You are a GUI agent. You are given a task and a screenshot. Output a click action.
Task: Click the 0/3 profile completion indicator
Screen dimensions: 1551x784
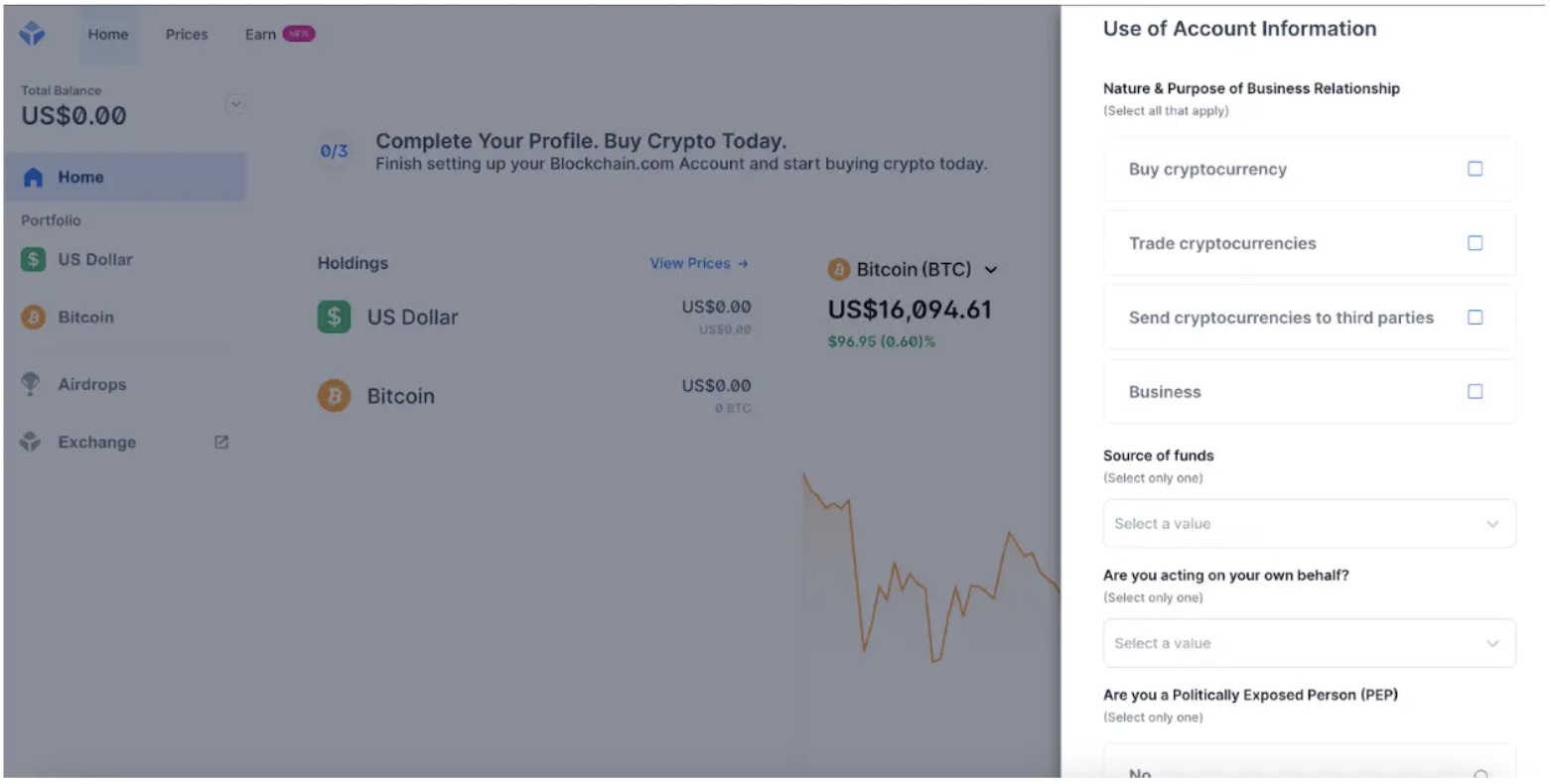333,152
